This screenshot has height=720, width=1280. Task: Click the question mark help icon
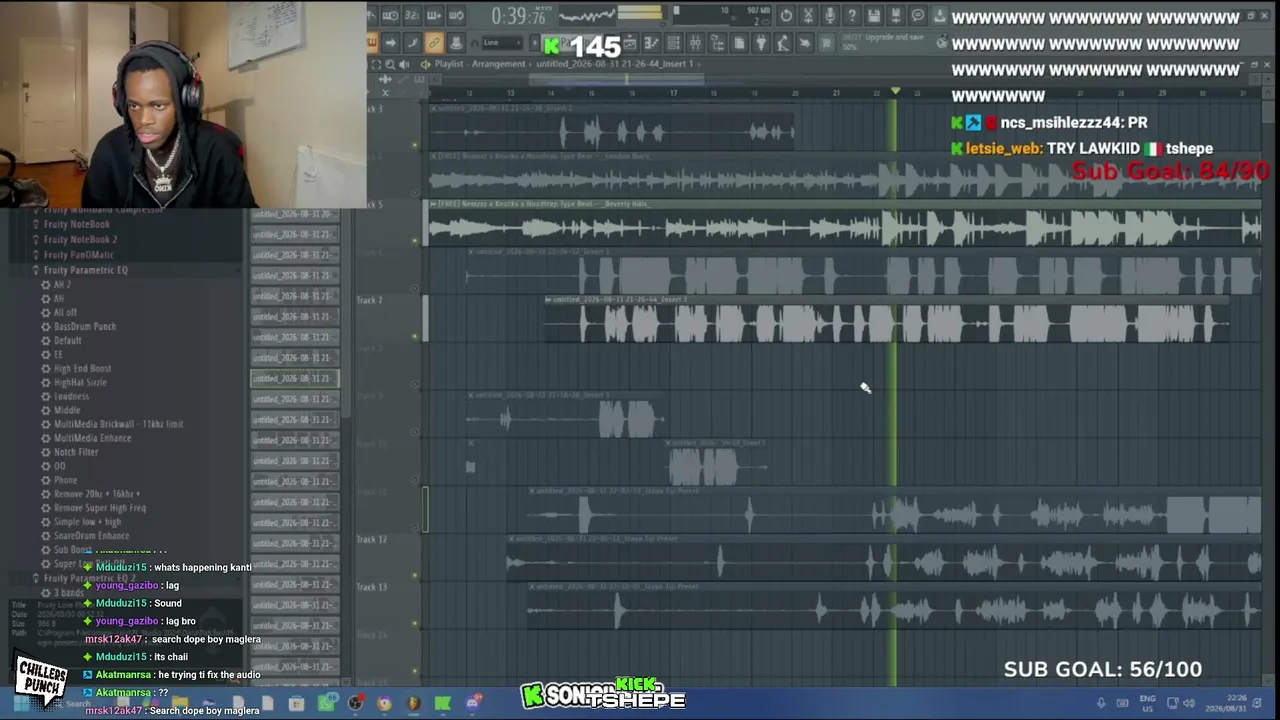click(852, 16)
